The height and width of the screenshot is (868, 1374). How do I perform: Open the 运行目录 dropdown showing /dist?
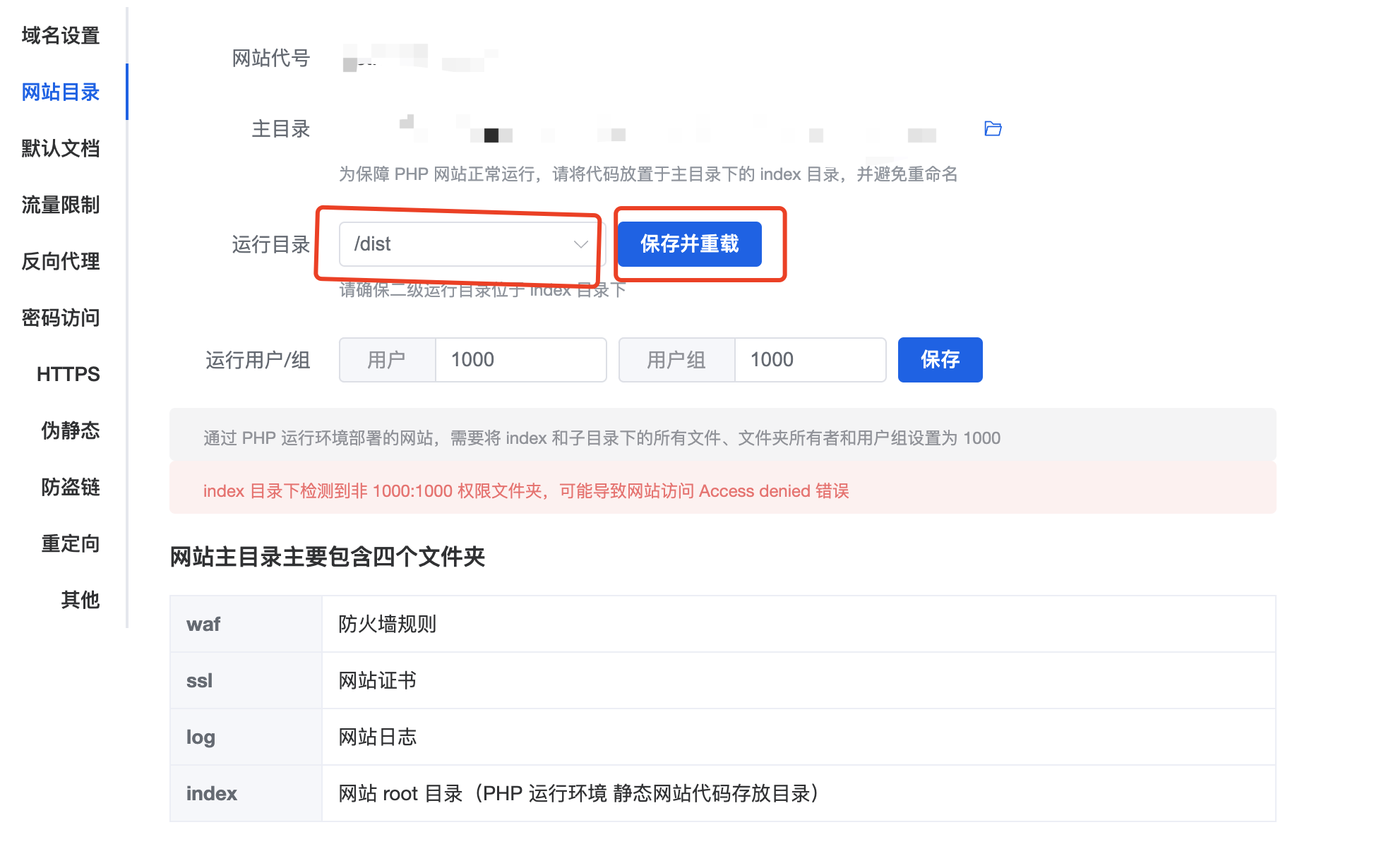[x=468, y=244]
